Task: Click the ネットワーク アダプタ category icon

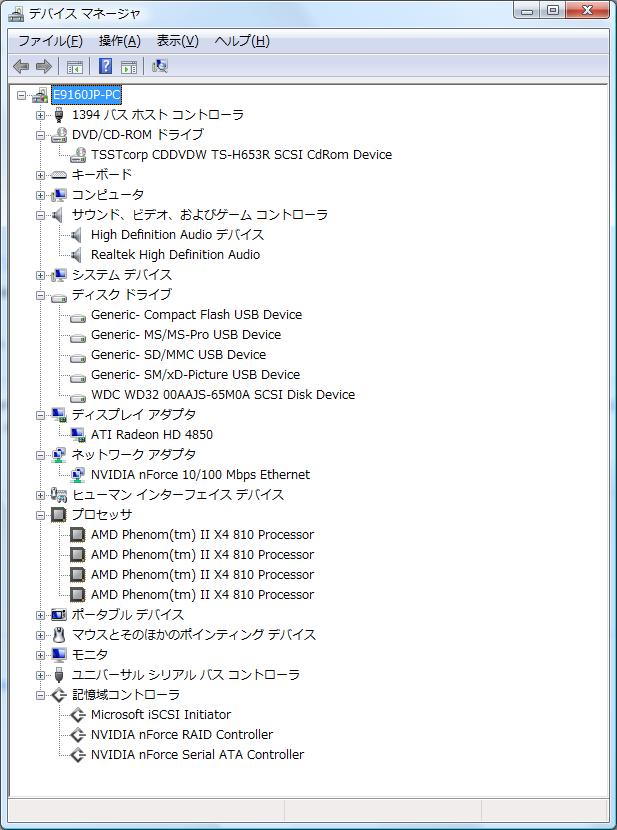Action: pos(59,455)
